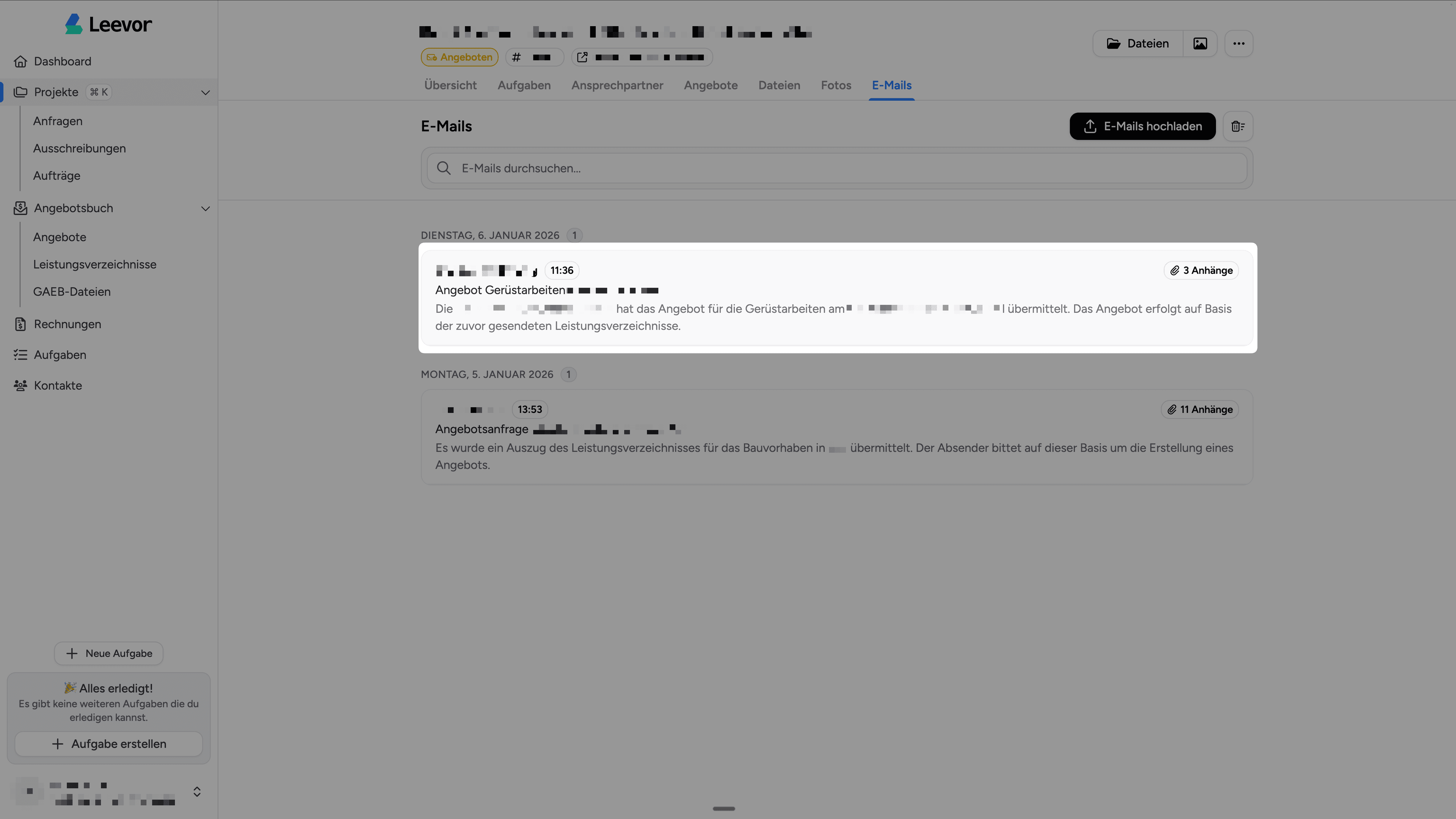Click the delete emails trash icon
Viewport: 1456px width, 819px height.
point(1238,126)
